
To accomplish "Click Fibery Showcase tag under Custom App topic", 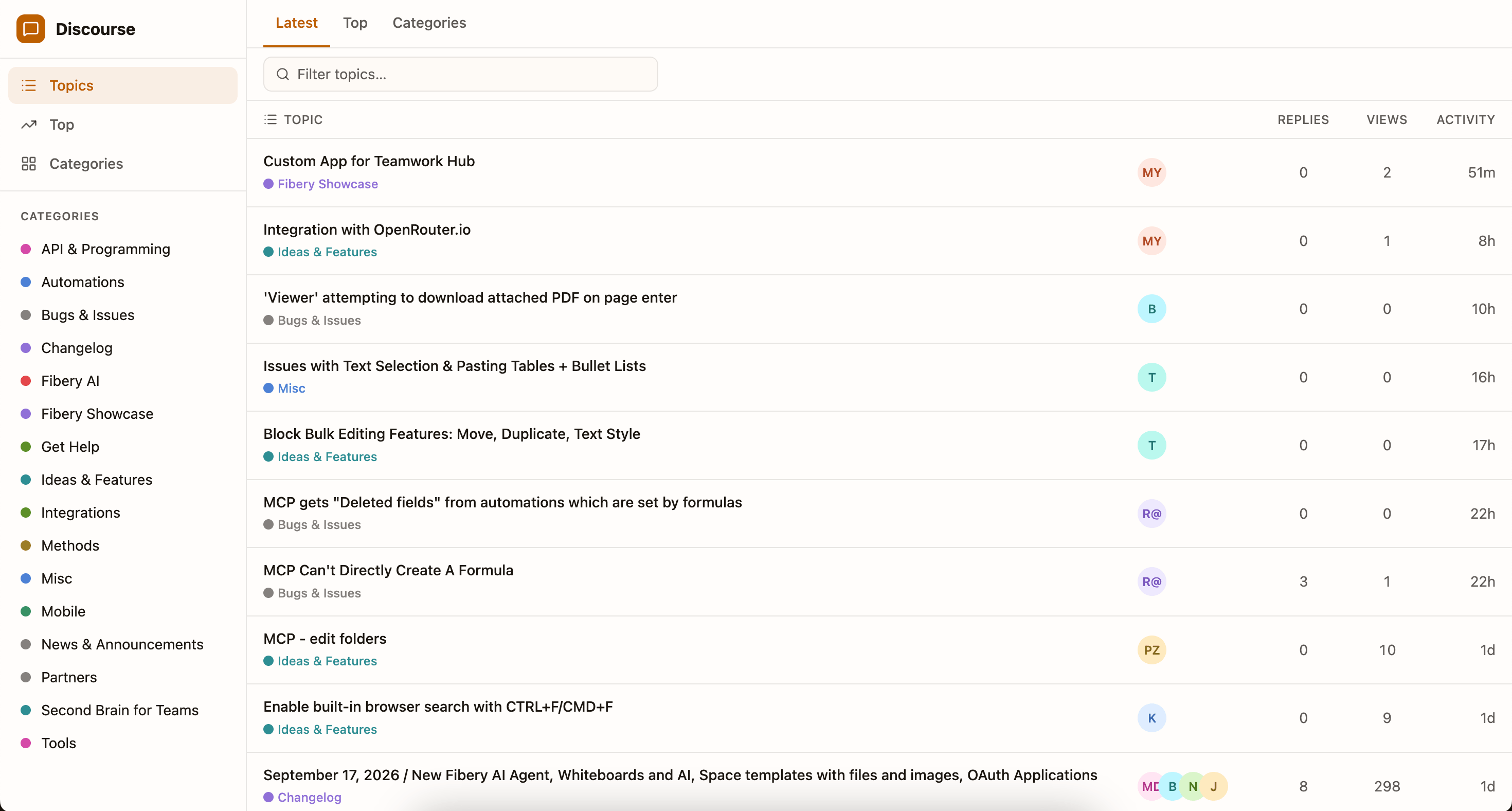I will pyautogui.click(x=320, y=184).
